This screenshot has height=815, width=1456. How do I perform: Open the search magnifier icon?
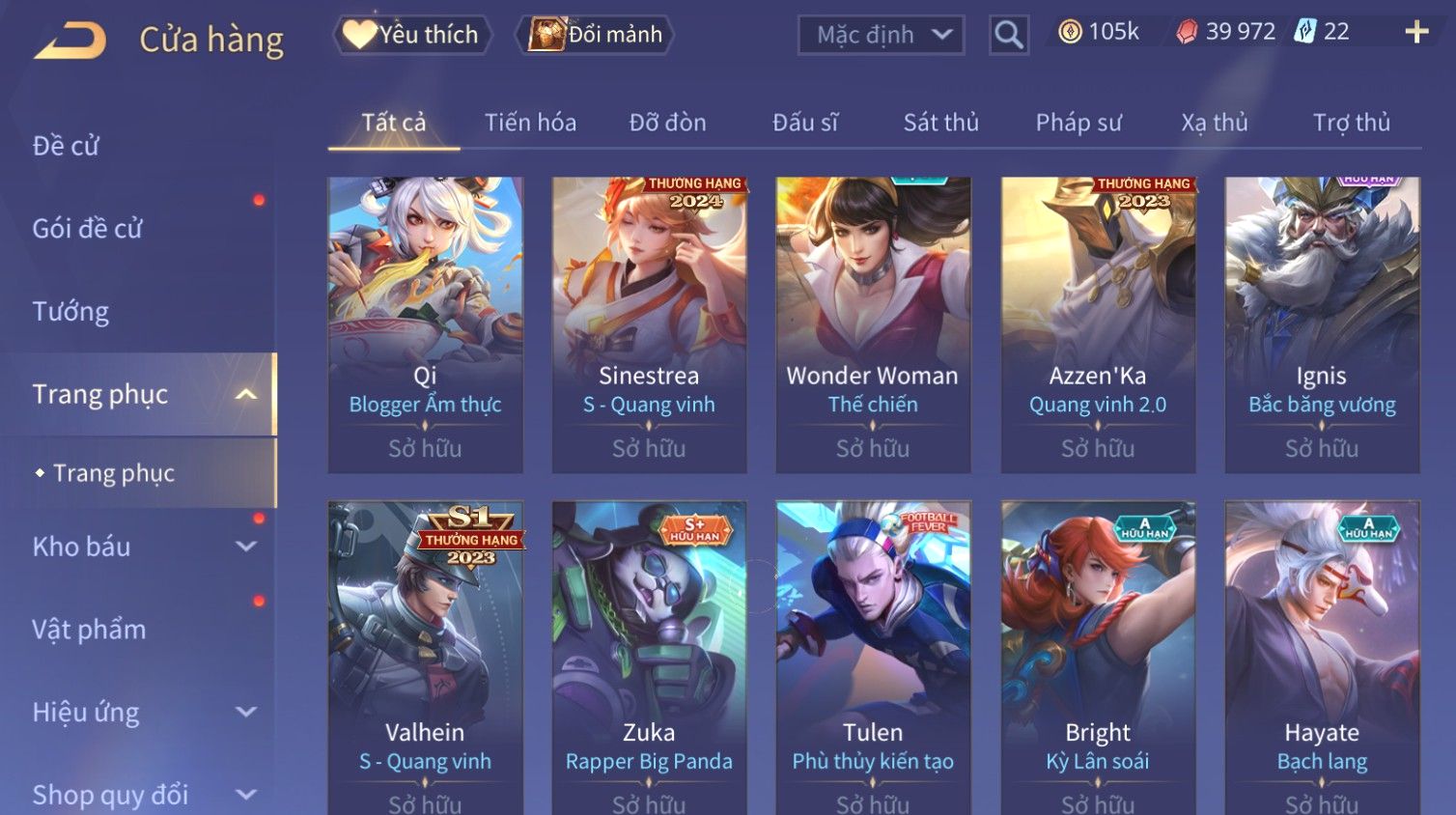click(1009, 35)
